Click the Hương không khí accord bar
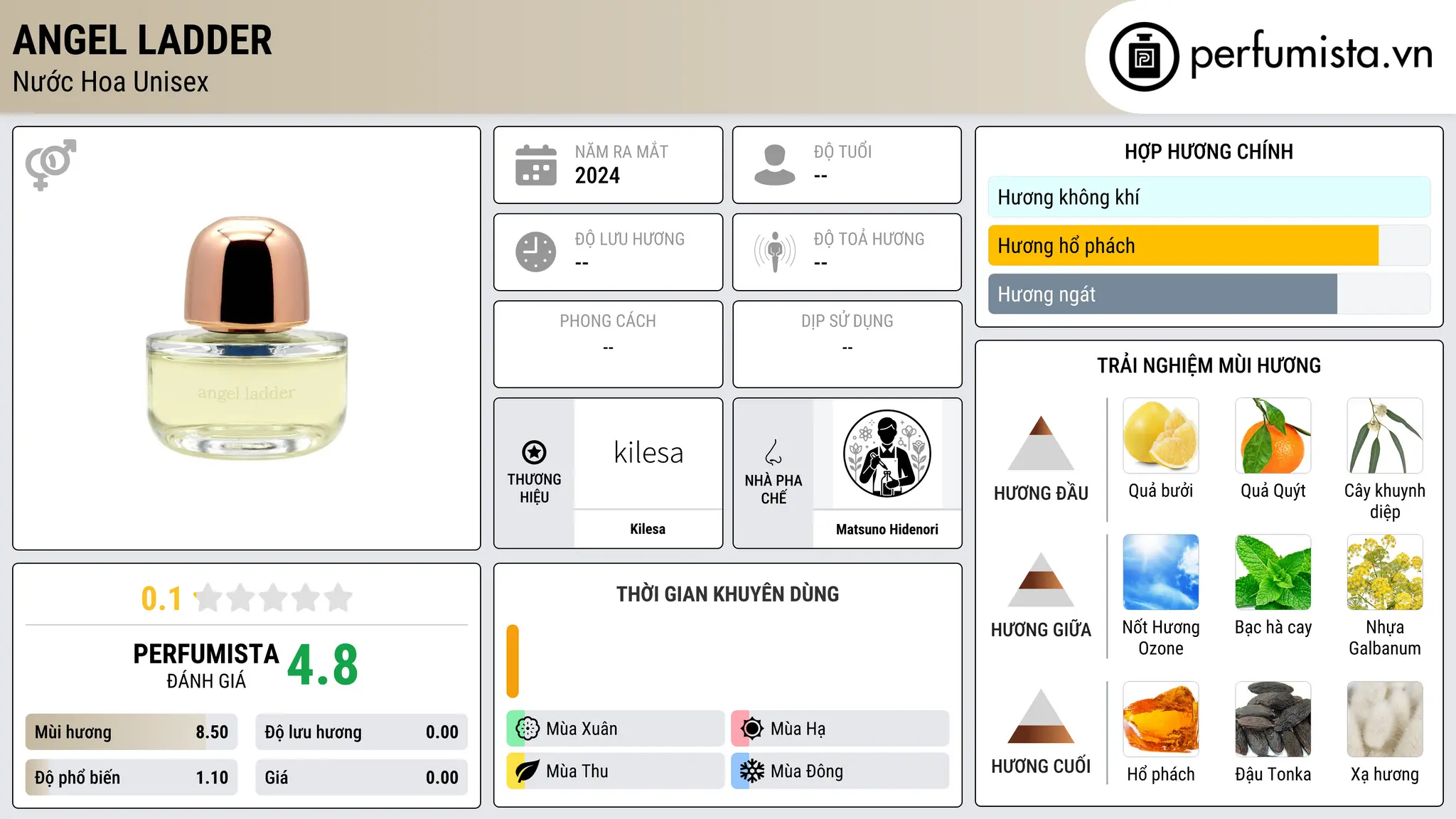 pyautogui.click(x=1209, y=197)
